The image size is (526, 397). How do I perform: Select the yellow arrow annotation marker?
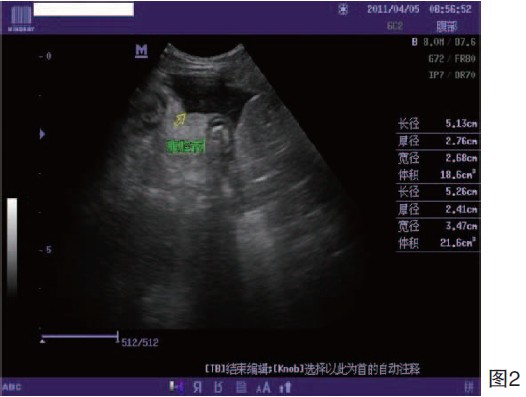click(180, 120)
